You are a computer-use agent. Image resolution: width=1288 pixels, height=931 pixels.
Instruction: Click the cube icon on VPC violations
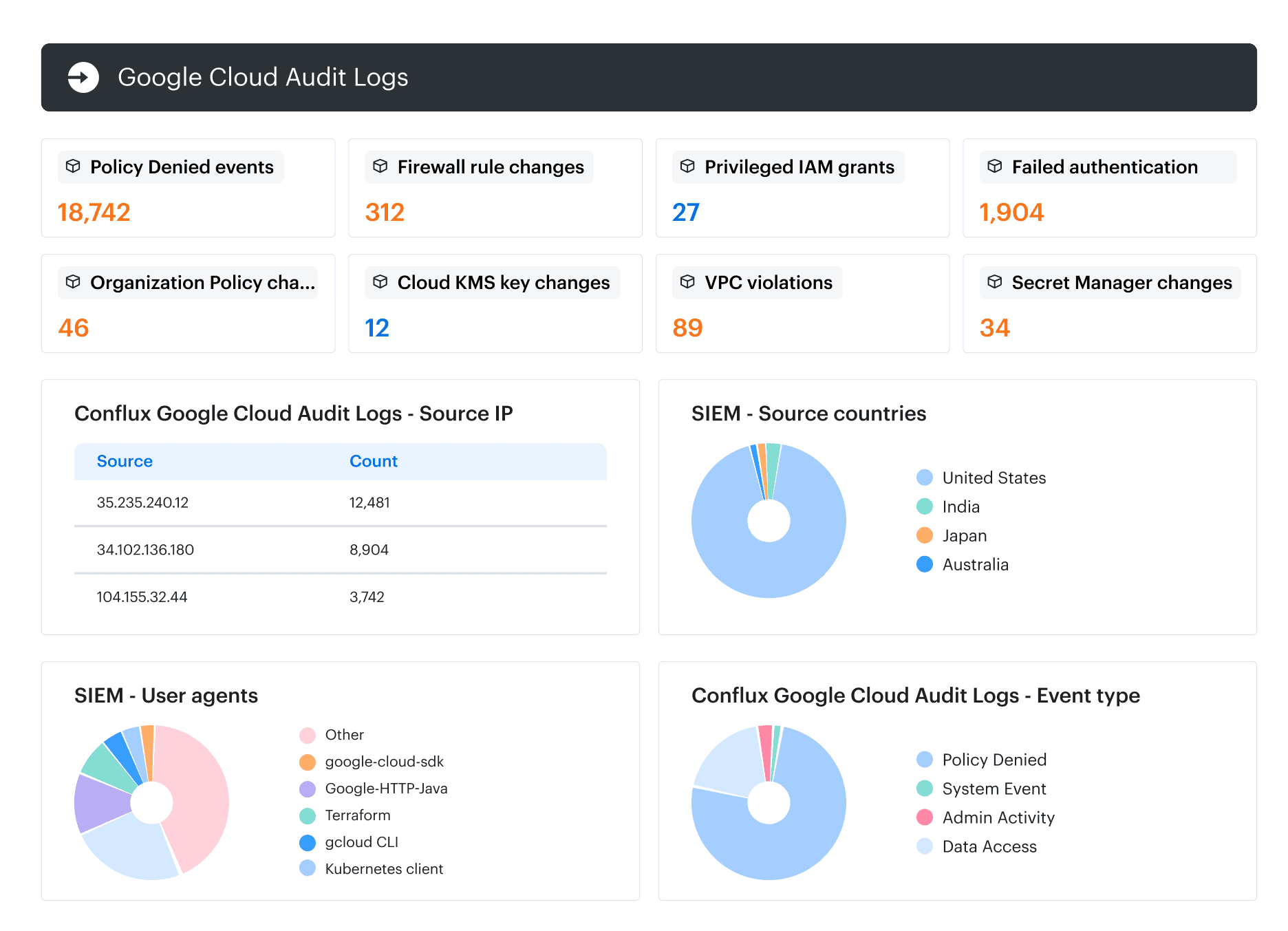(x=687, y=282)
